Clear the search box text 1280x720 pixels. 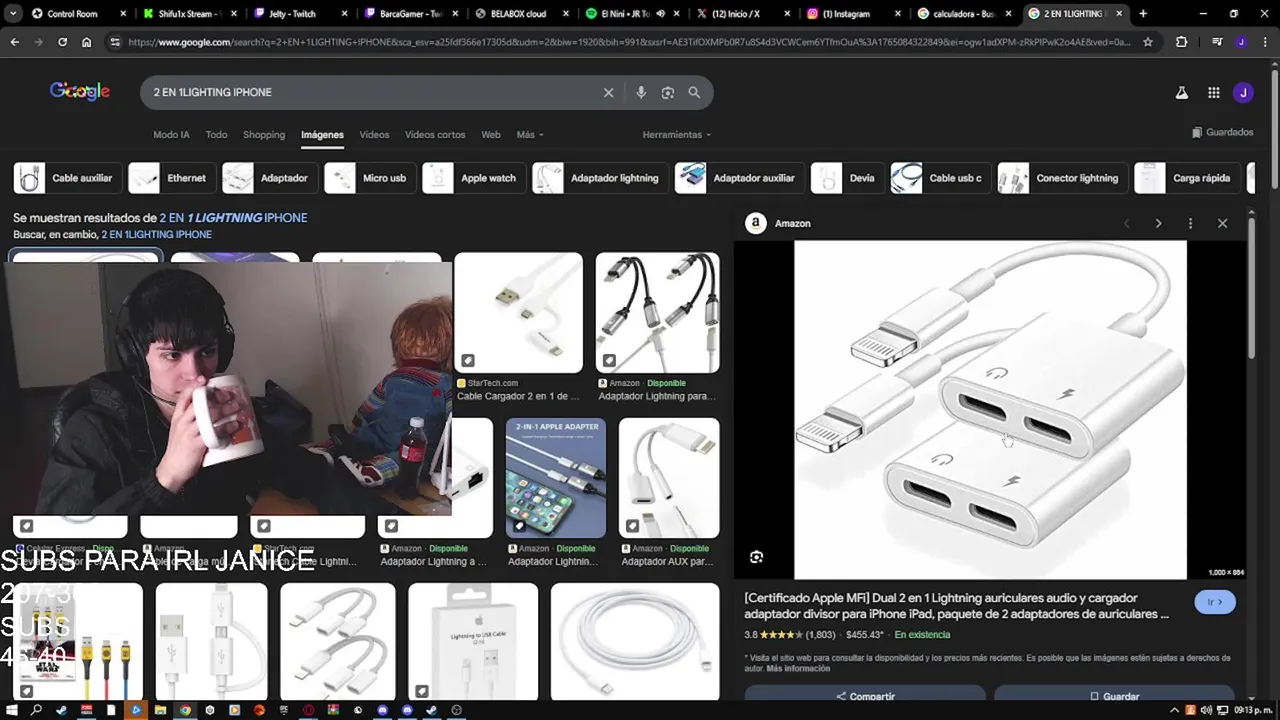[x=608, y=92]
